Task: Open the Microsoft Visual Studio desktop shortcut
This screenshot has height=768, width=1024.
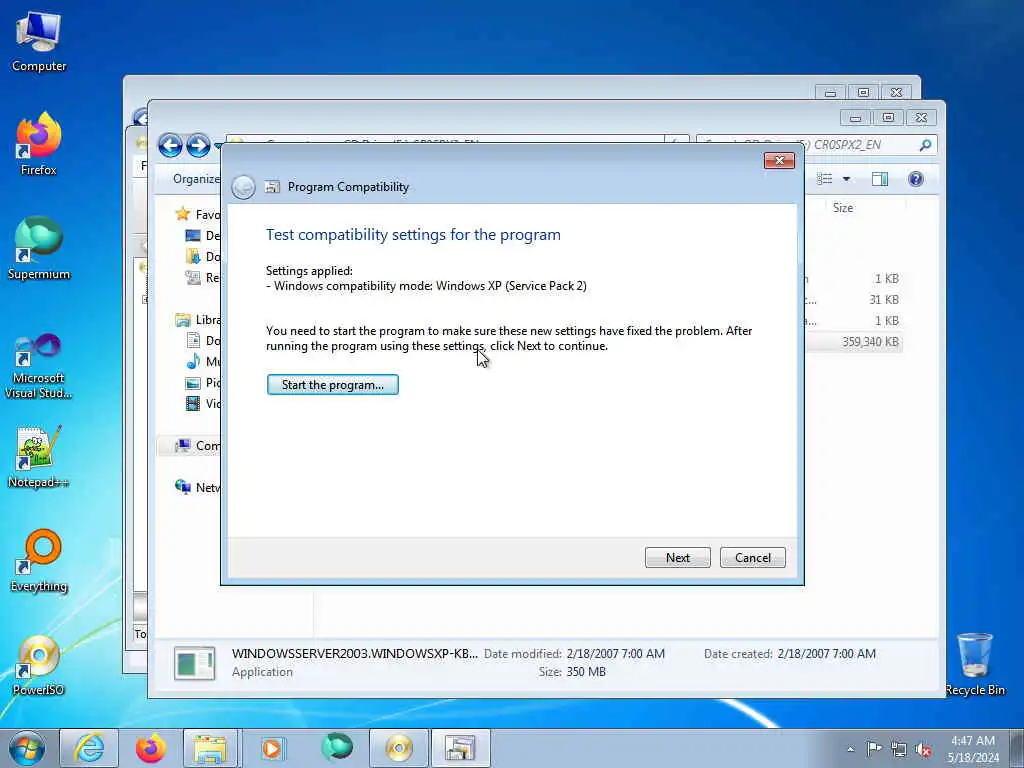Action: click(x=39, y=366)
